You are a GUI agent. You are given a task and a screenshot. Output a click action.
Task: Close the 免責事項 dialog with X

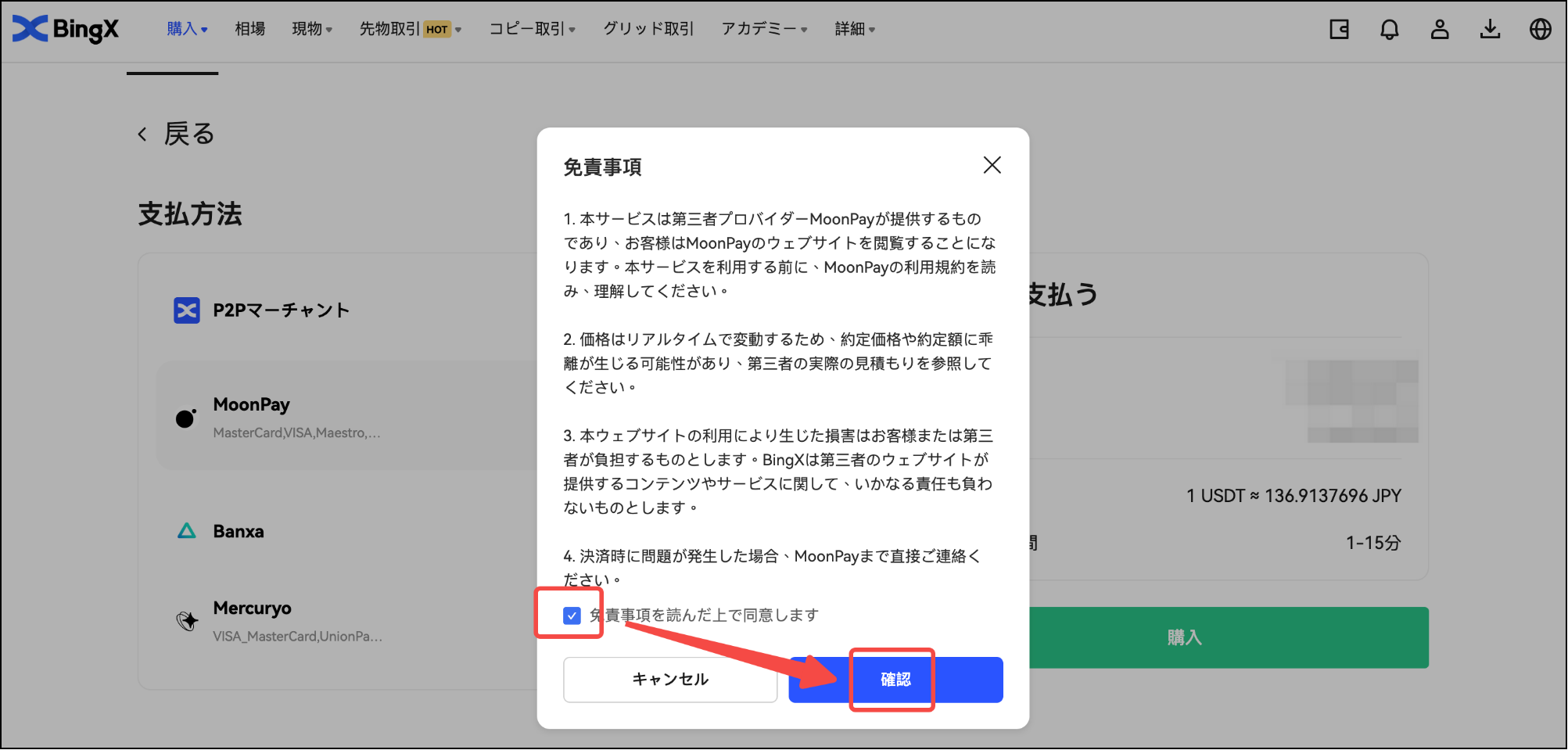coord(992,165)
